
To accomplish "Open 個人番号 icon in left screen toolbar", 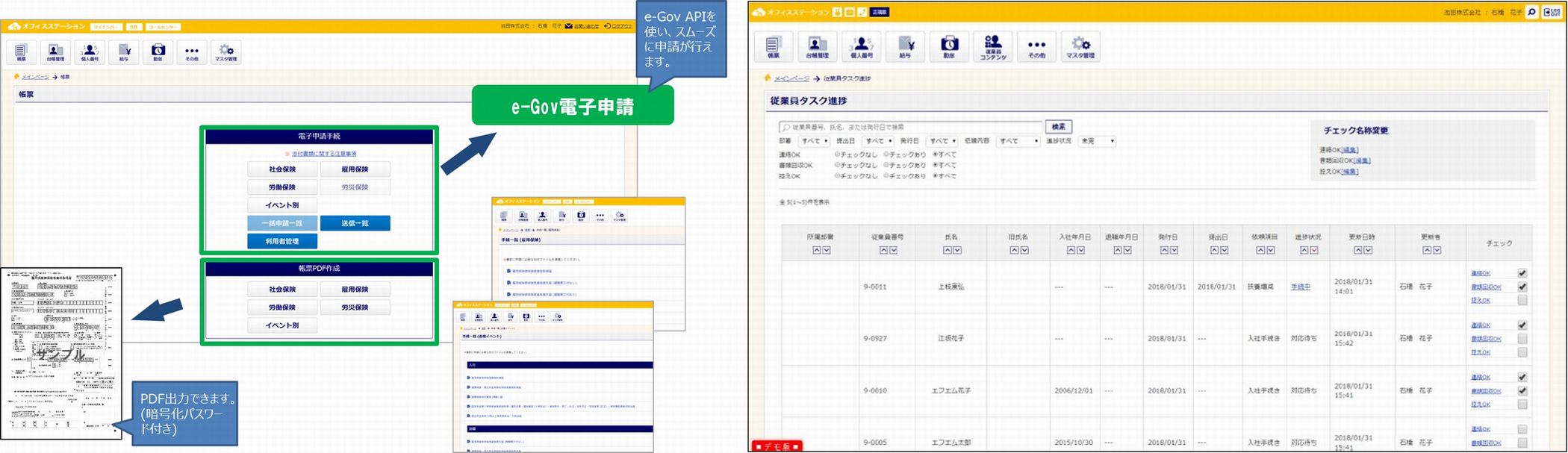I will (90, 51).
